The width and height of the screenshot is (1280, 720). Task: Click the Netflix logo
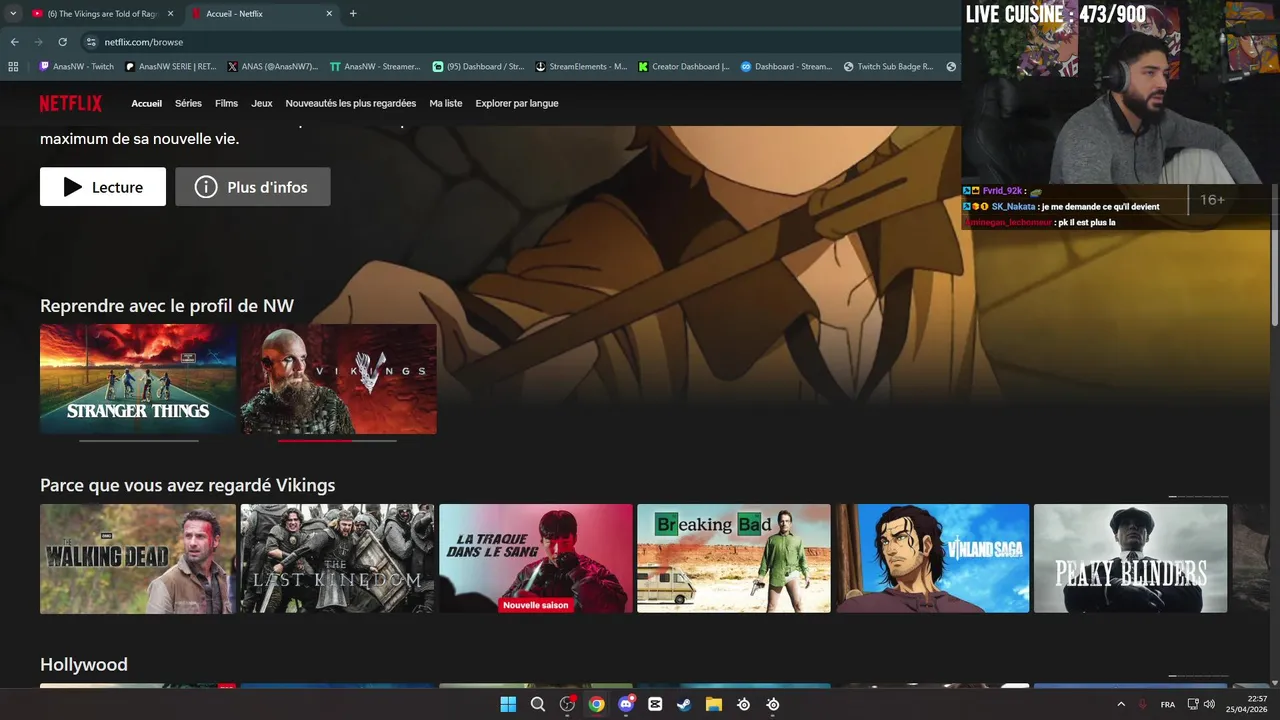(71, 103)
